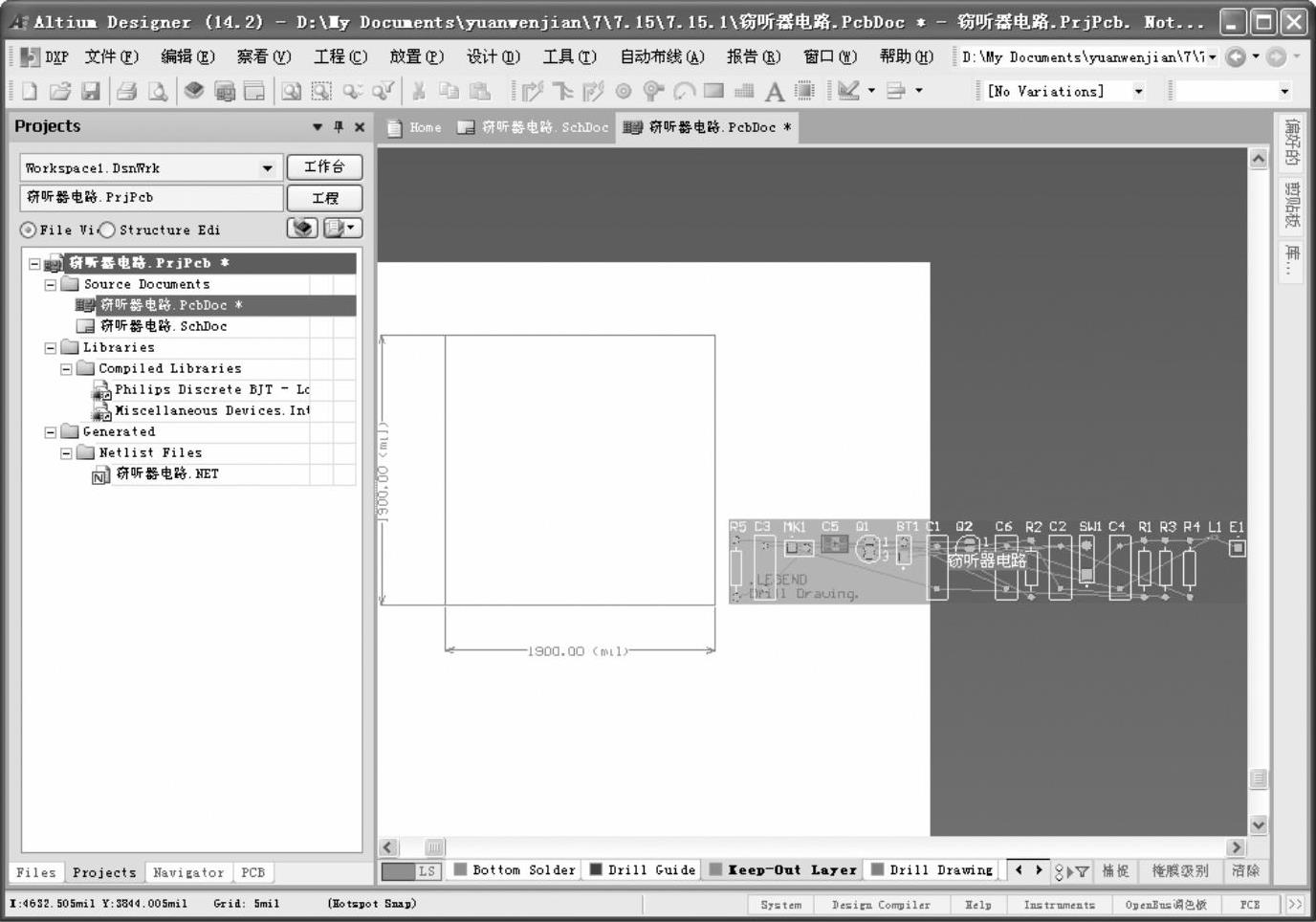The height and width of the screenshot is (922, 1316).
Task: Select the Structure Editor radio button
Action: pyautogui.click(x=108, y=230)
